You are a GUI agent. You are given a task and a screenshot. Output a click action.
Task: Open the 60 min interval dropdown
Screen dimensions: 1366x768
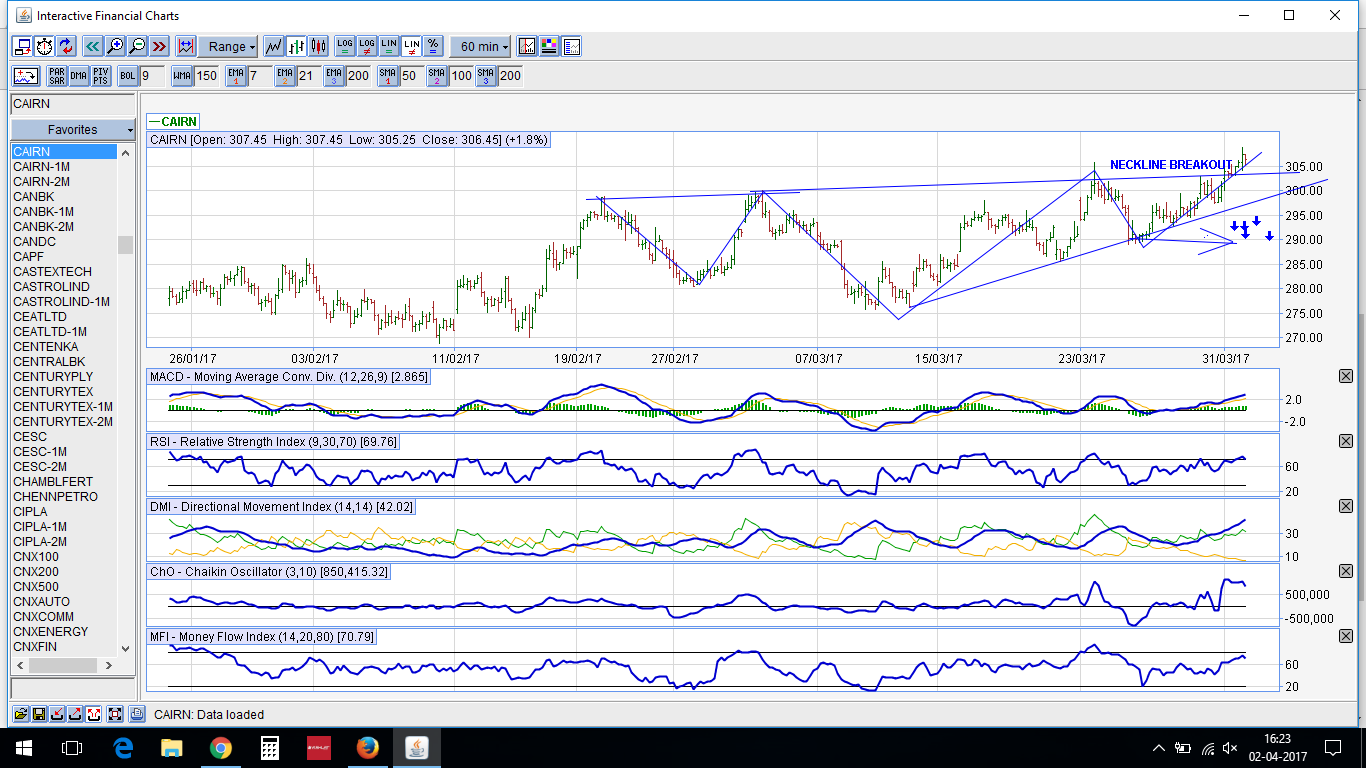(x=481, y=46)
